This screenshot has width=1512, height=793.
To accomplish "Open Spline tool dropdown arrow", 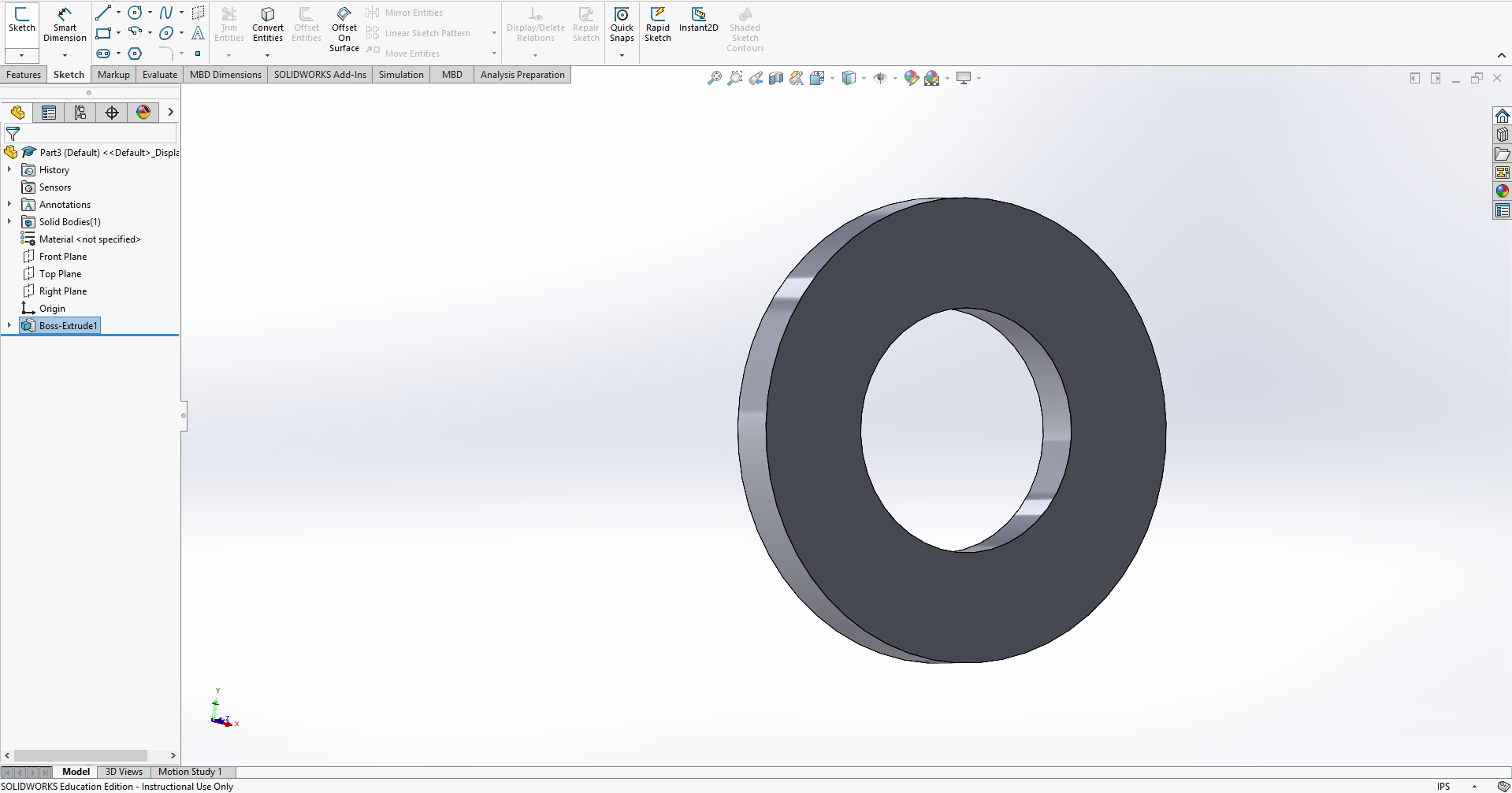I will pos(181,13).
